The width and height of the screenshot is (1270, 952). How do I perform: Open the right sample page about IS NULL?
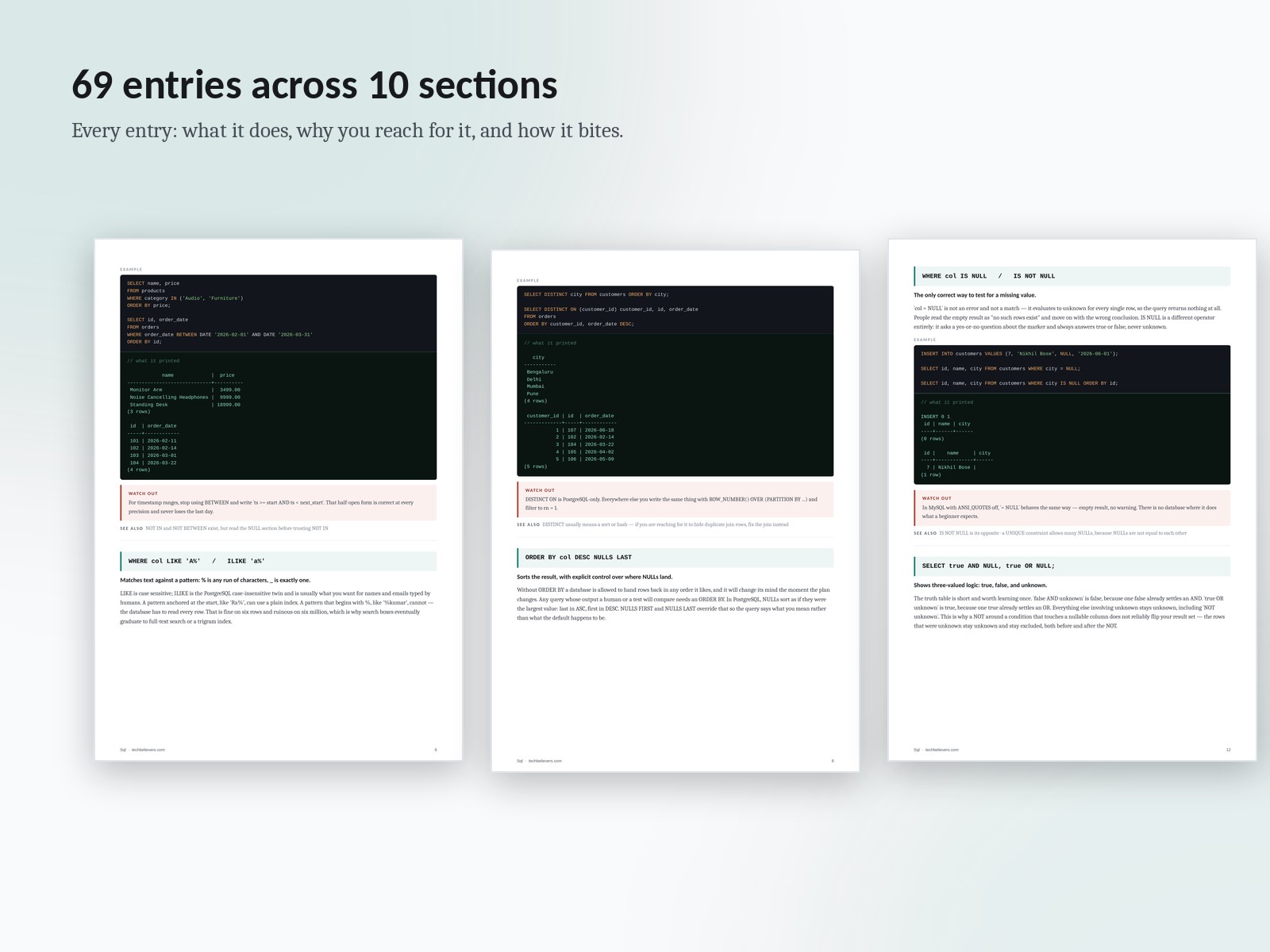point(1072,500)
